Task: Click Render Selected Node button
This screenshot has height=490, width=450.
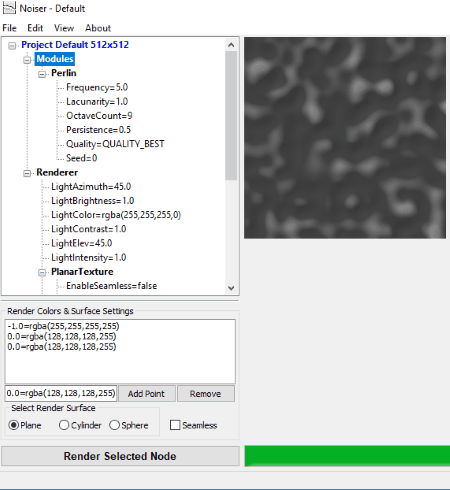Action: tap(120, 456)
